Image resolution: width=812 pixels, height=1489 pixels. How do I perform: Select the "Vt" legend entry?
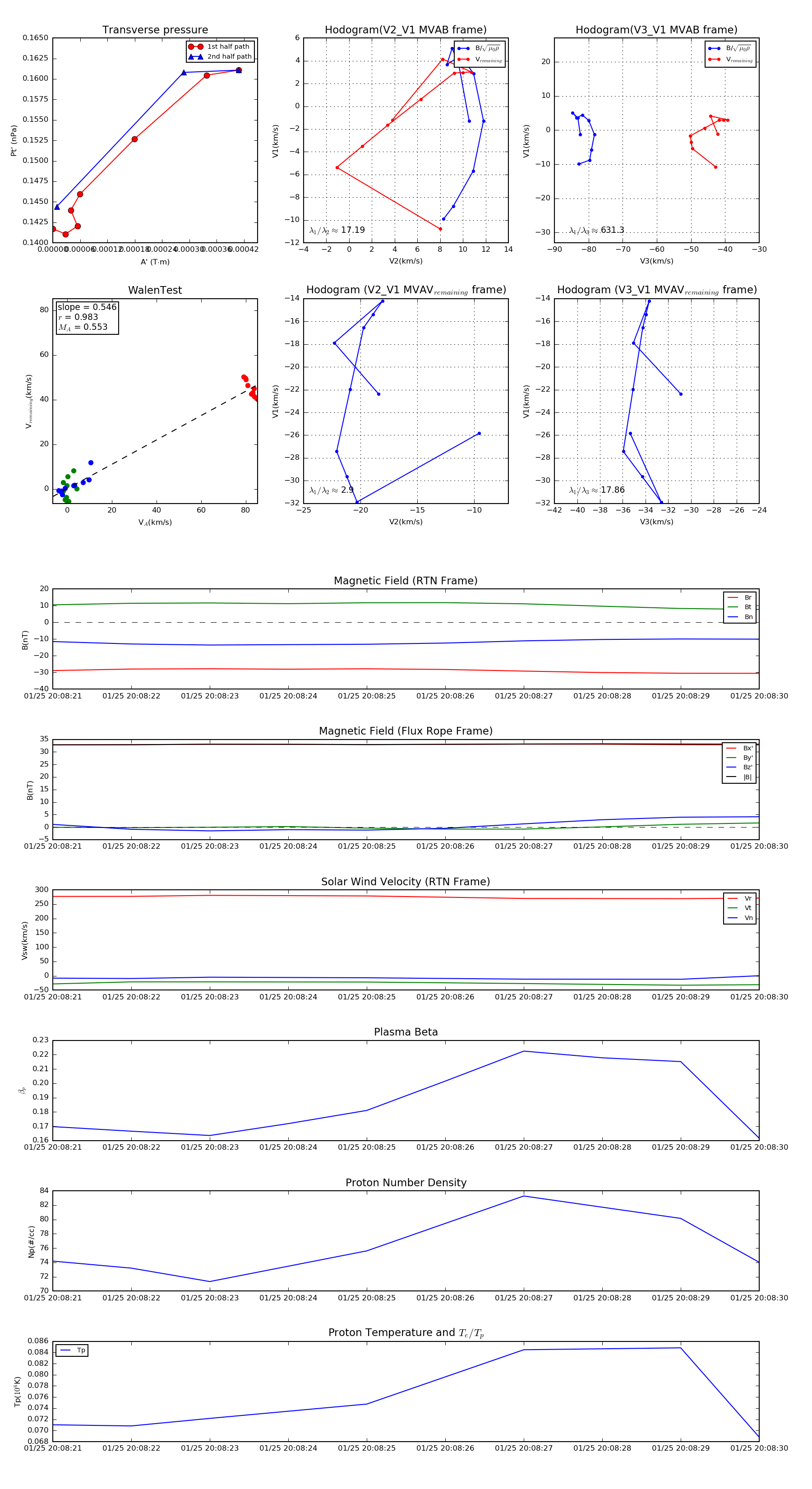(x=740, y=908)
